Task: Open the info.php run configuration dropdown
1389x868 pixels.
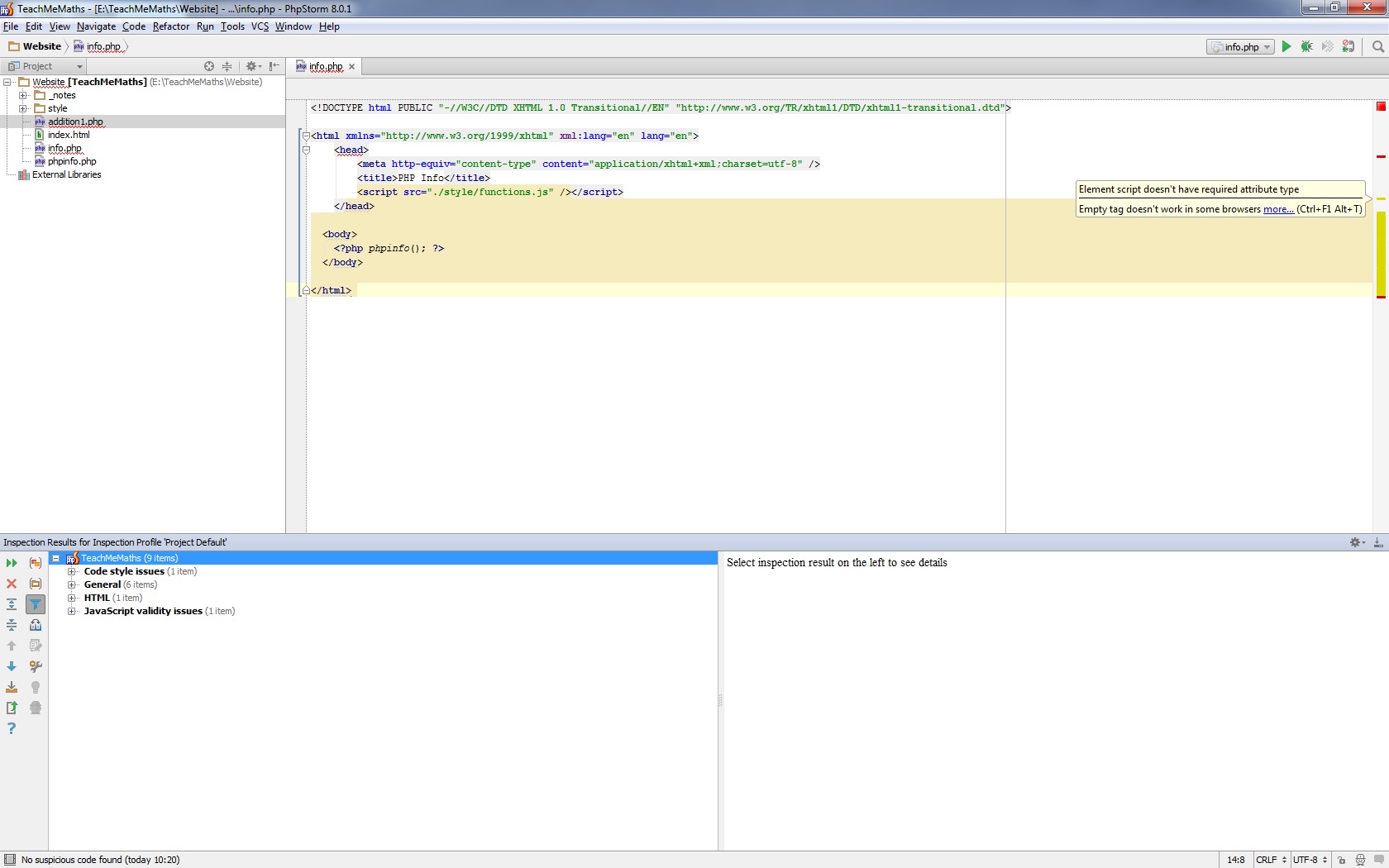Action: click(1240, 47)
